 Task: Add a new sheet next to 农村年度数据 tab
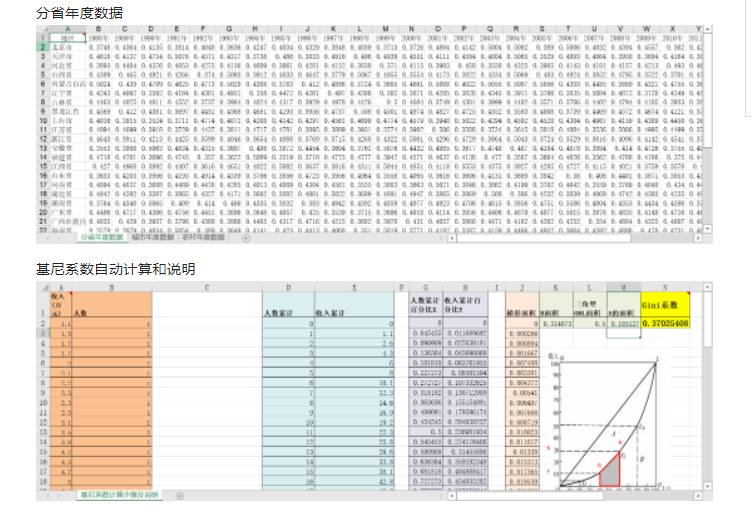[x=246, y=238]
